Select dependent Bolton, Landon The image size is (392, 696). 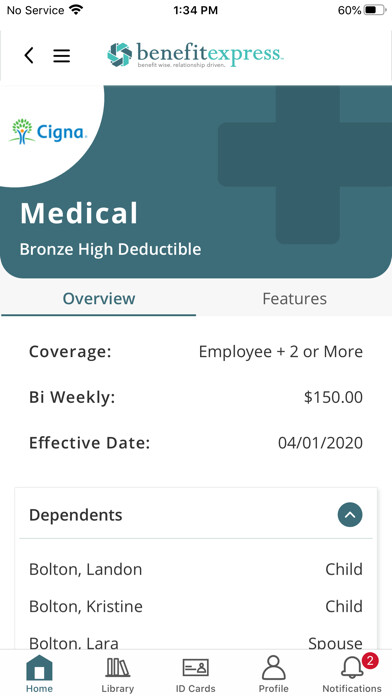click(x=196, y=569)
